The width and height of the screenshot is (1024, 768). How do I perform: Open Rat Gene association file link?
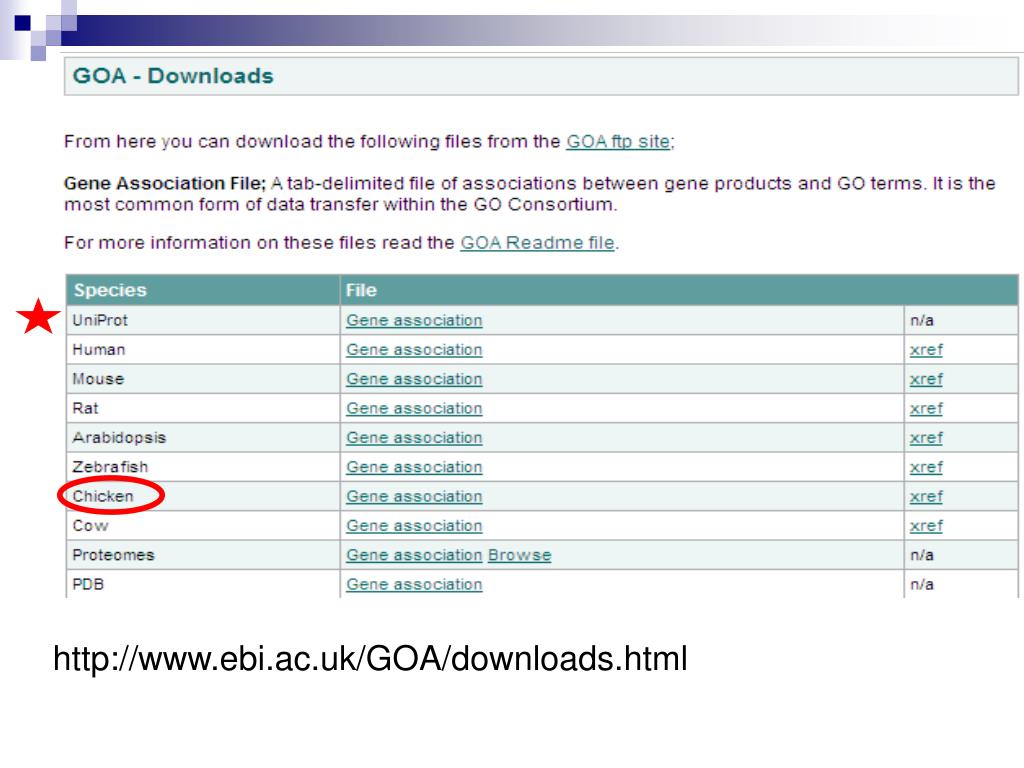414,409
